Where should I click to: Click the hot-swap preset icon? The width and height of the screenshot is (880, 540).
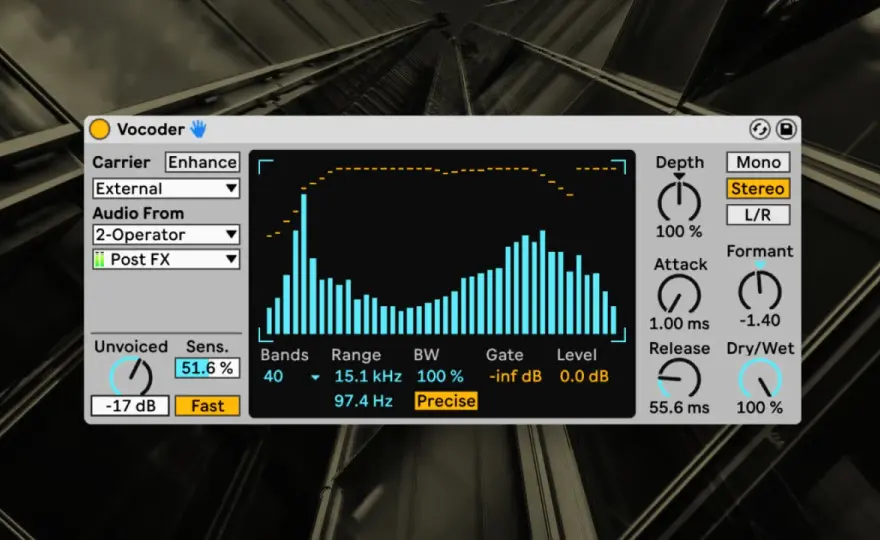coord(759,130)
